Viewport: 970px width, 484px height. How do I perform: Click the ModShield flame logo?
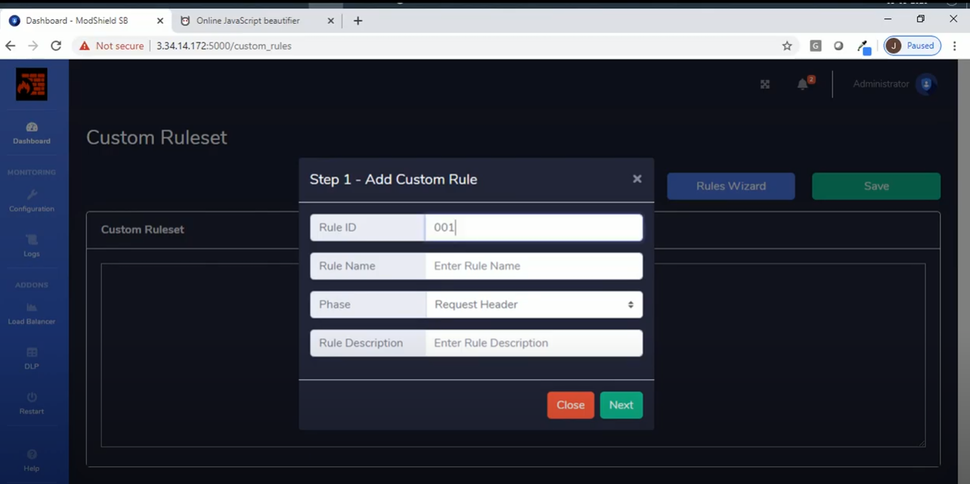click(x=31, y=85)
